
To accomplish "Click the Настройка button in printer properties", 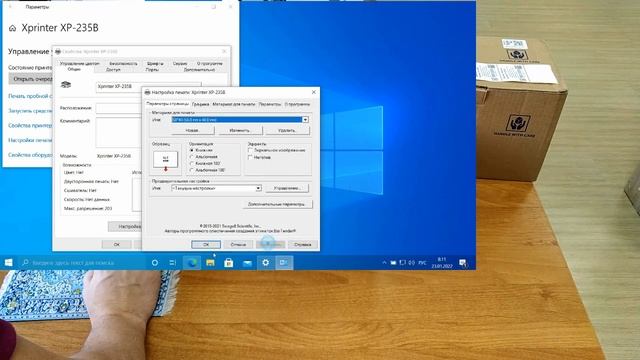I will 125,226.
